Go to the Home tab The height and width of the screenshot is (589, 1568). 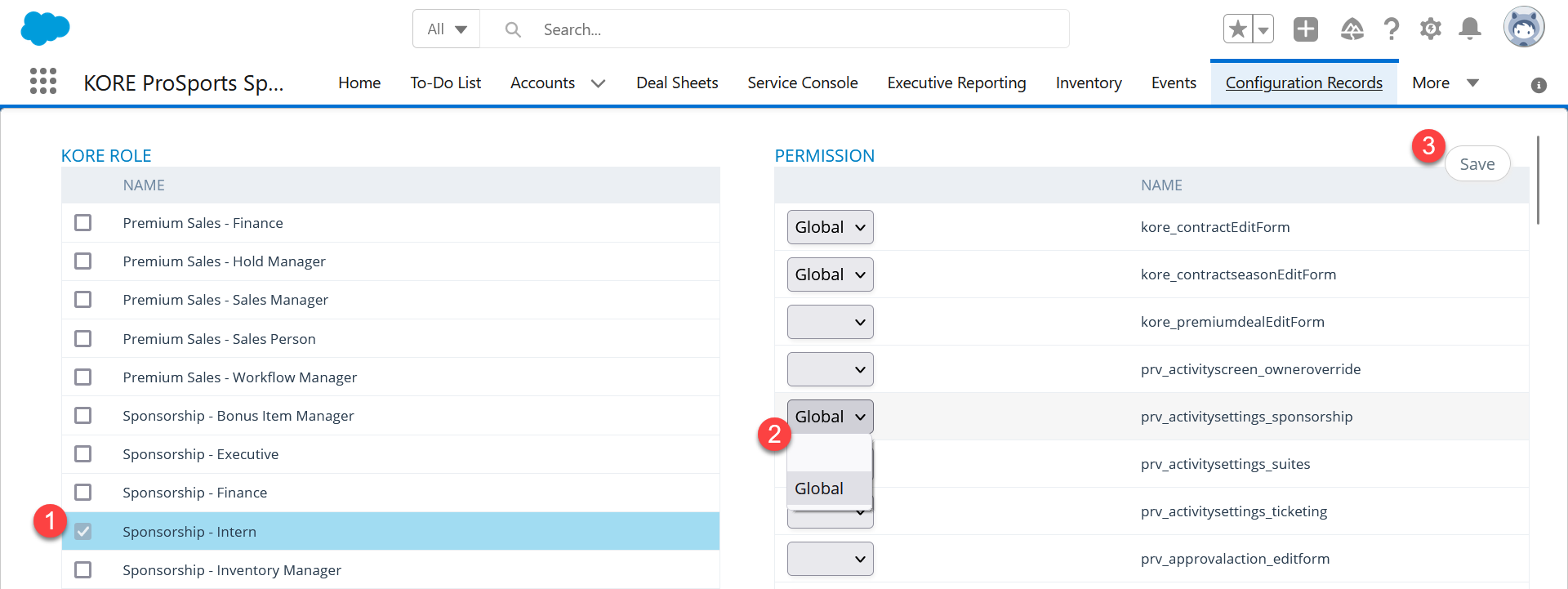pyautogui.click(x=359, y=83)
